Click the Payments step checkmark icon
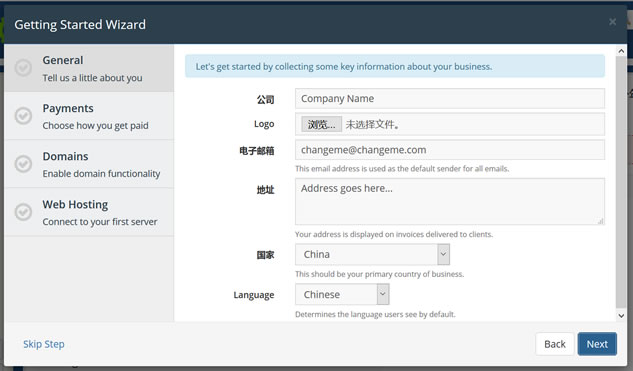This screenshot has height=371, width=633. click(23, 116)
